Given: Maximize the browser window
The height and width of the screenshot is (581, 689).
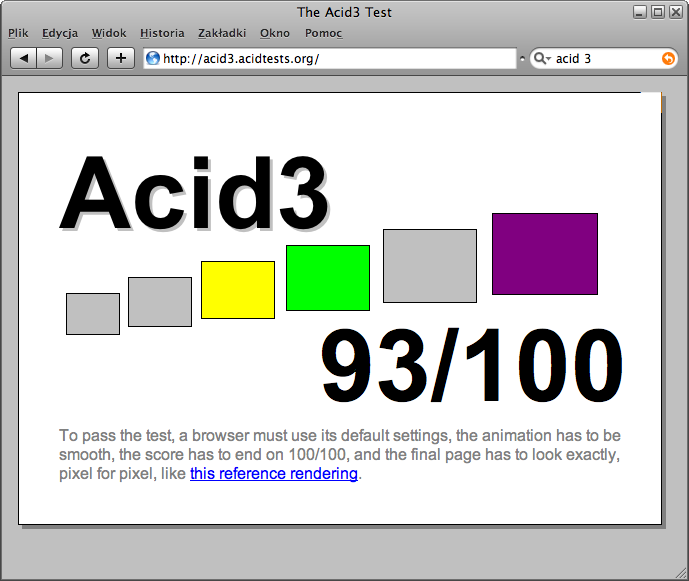Looking at the screenshot, I should (x=658, y=12).
